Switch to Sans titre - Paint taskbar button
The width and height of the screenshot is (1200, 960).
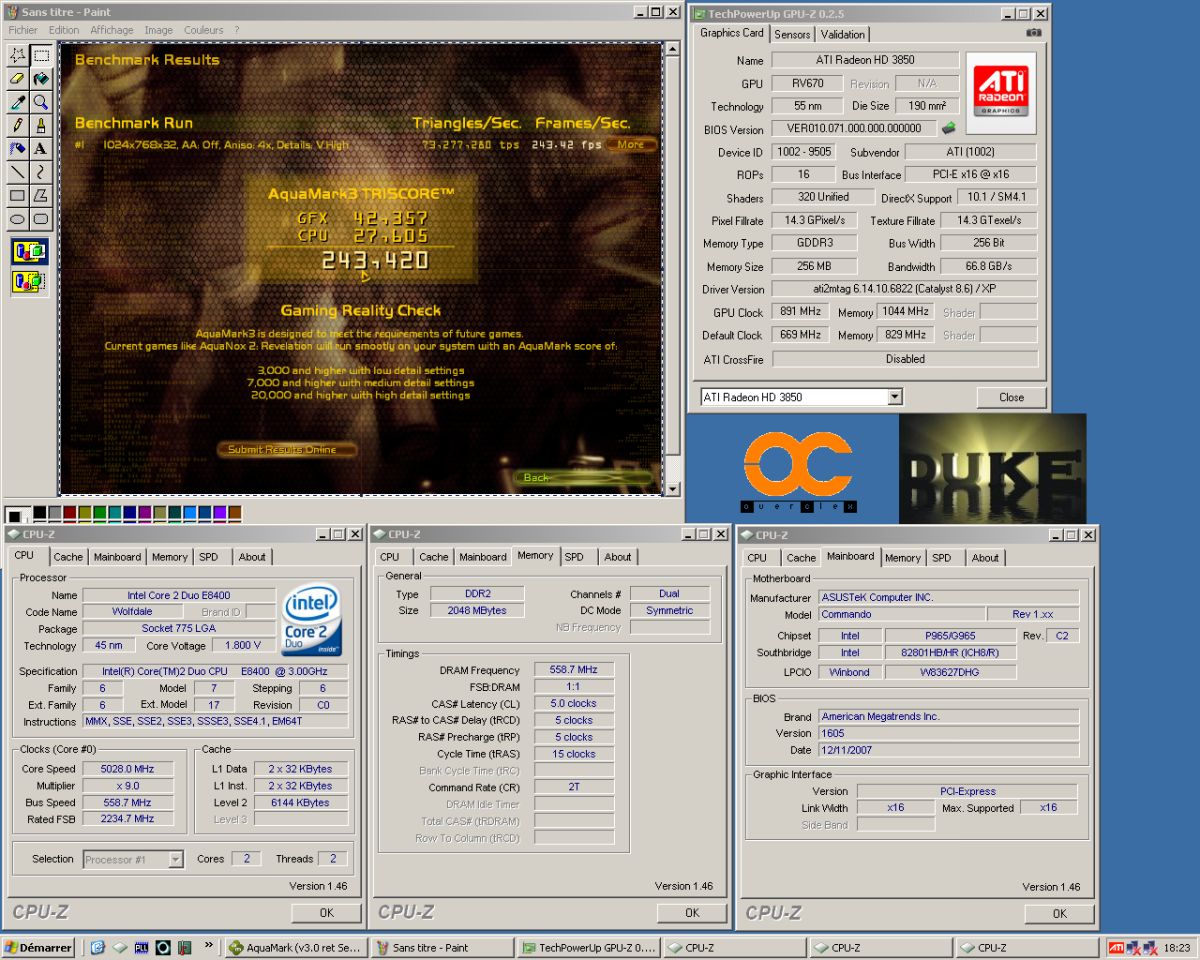[x=441, y=947]
